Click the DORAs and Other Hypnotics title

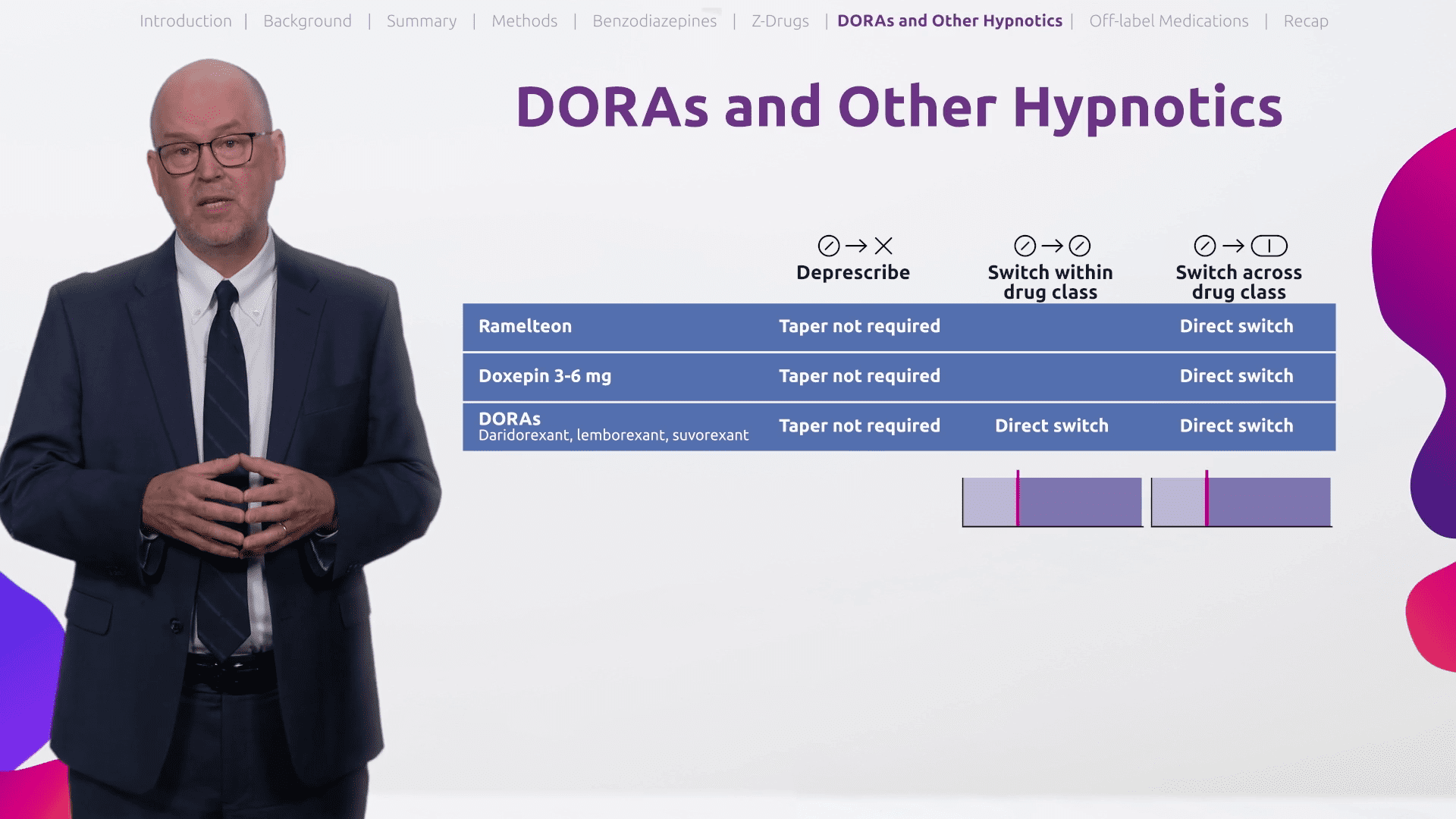point(899,107)
